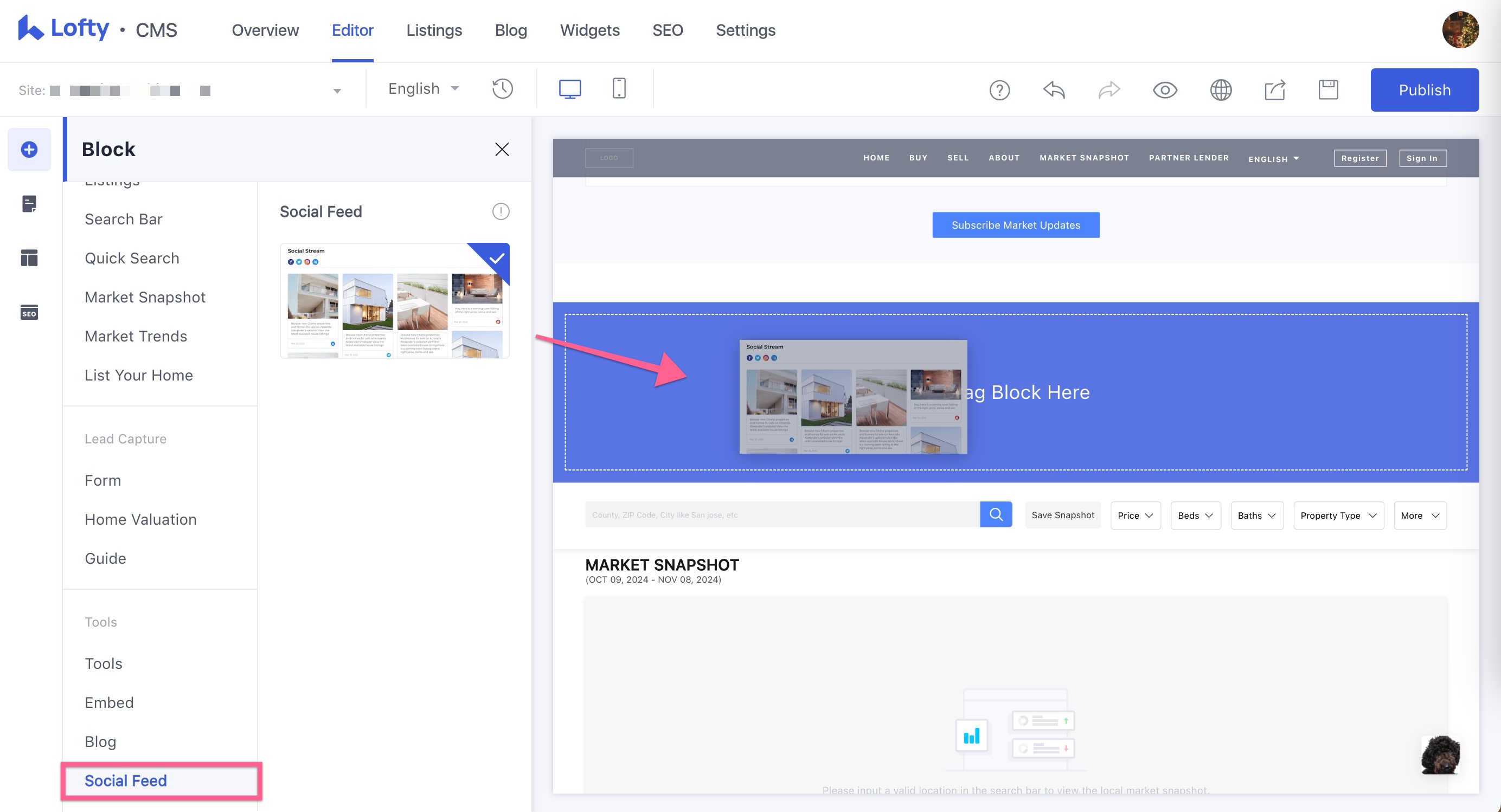Click the globe language icon in toolbar

pos(1220,89)
